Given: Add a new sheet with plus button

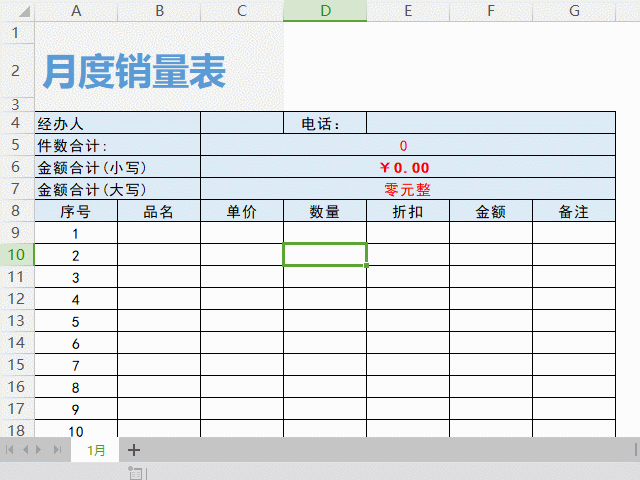Looking at the screenshot, I should 134,450.
